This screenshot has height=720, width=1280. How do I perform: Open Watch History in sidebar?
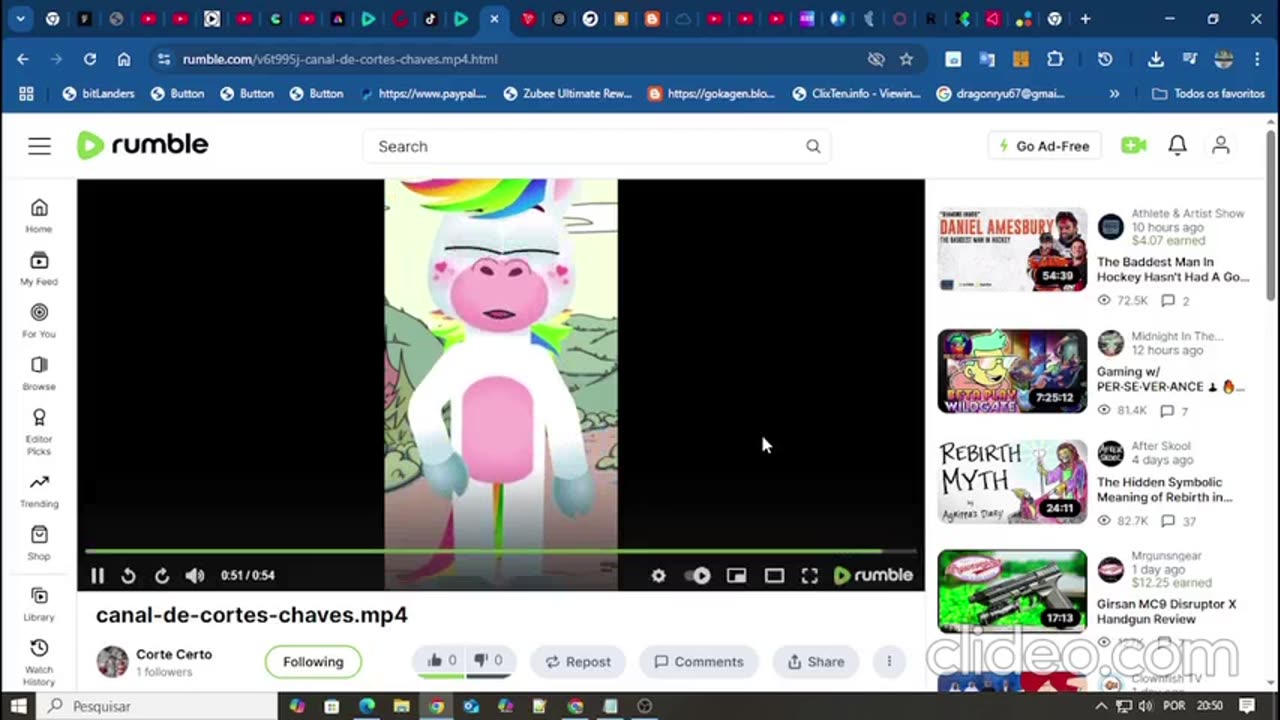[39, 662]
